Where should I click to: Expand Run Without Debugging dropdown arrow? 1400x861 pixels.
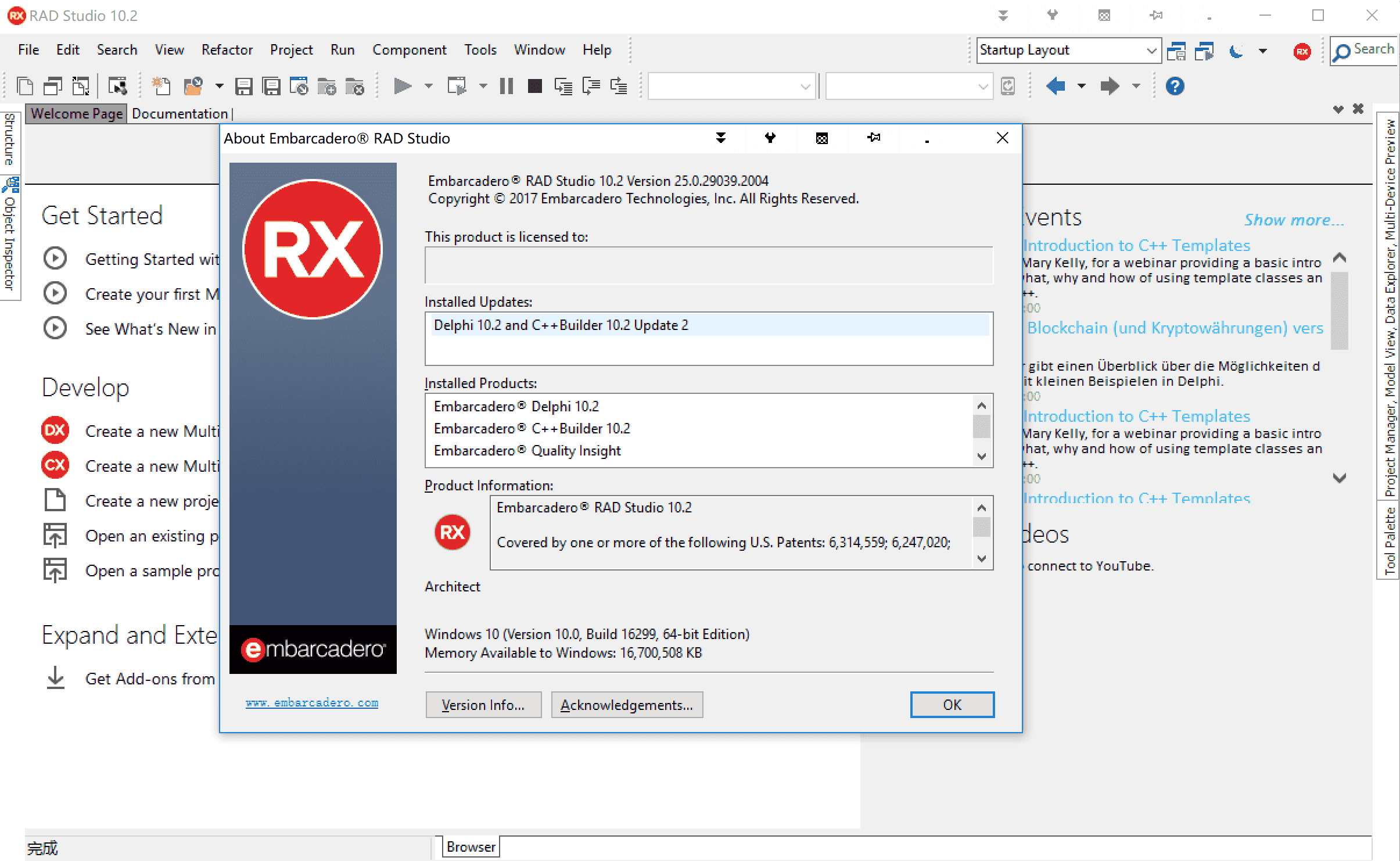click(483, 86)
